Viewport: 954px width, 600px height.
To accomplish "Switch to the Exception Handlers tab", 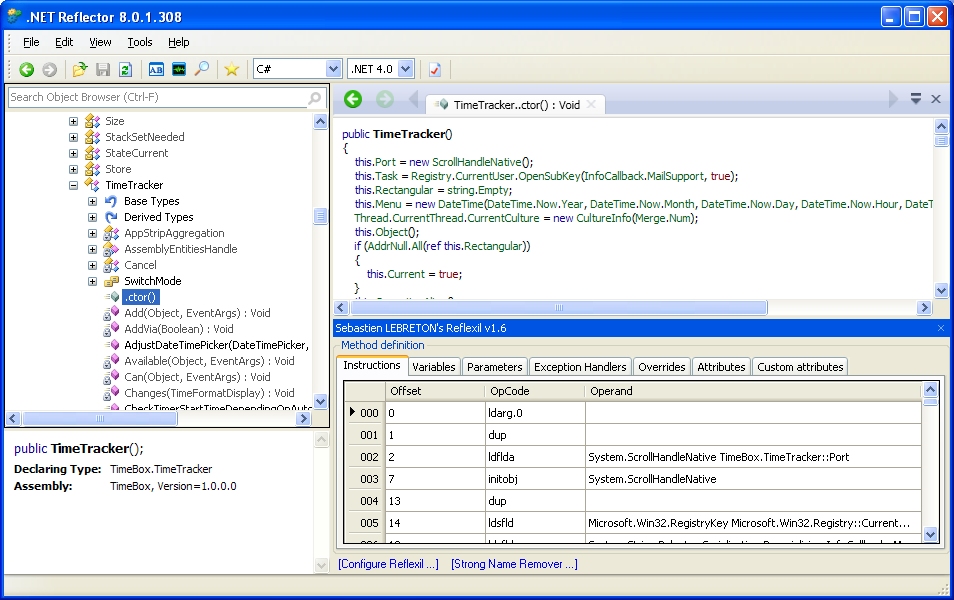I will point(579,367).
